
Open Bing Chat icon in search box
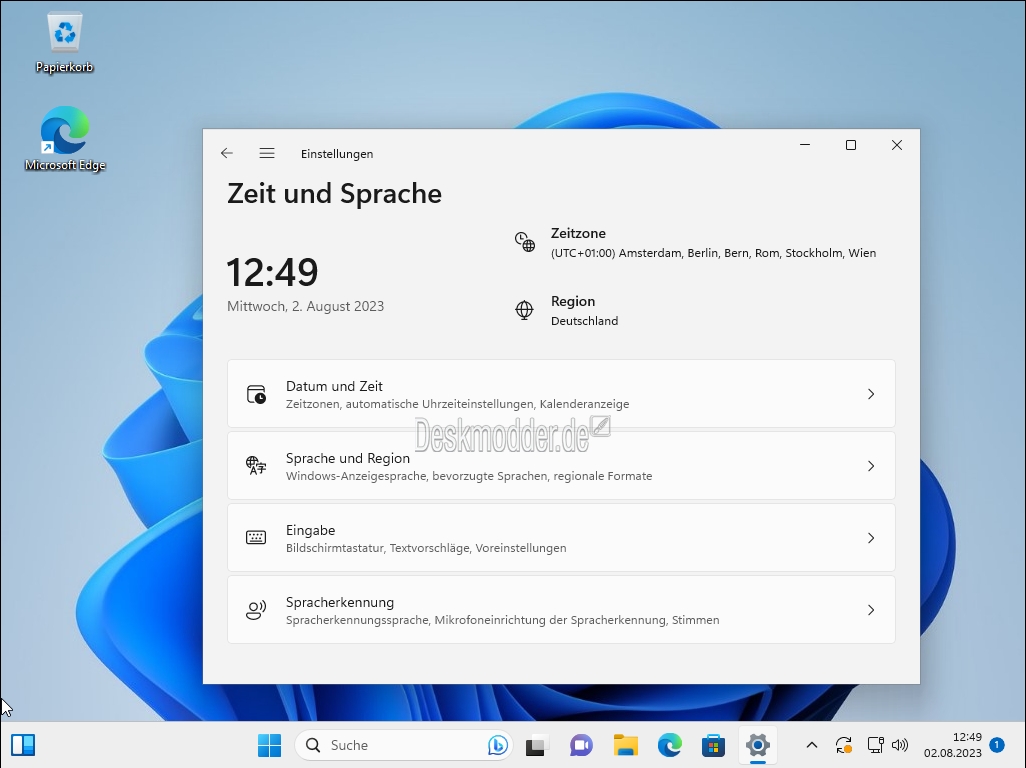(497, 745)
